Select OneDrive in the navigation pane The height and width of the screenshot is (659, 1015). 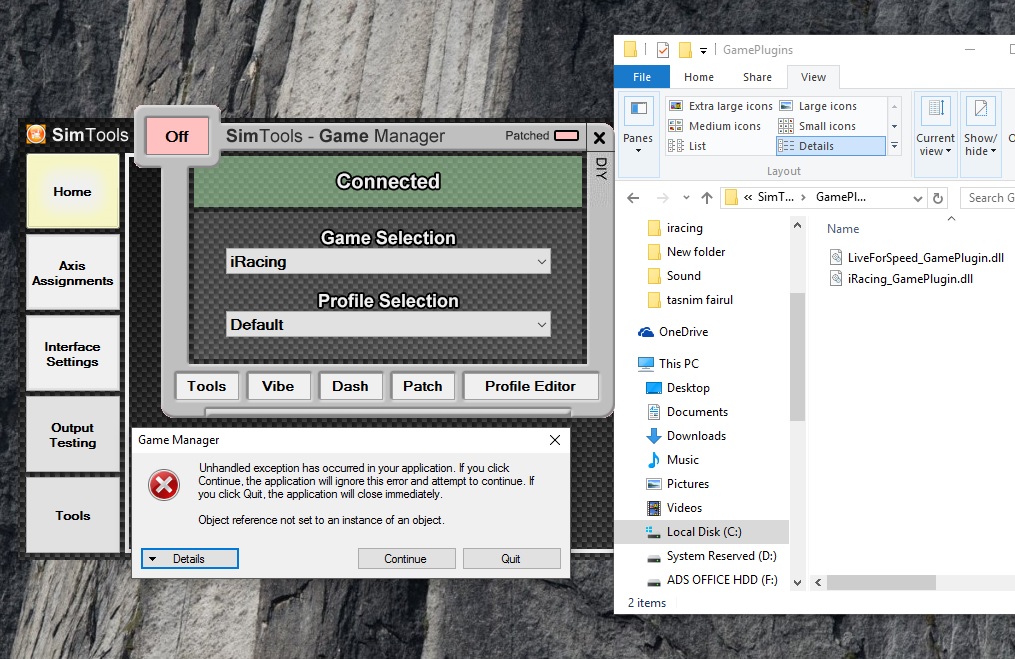pyautogui.click(x=683, y=332)
